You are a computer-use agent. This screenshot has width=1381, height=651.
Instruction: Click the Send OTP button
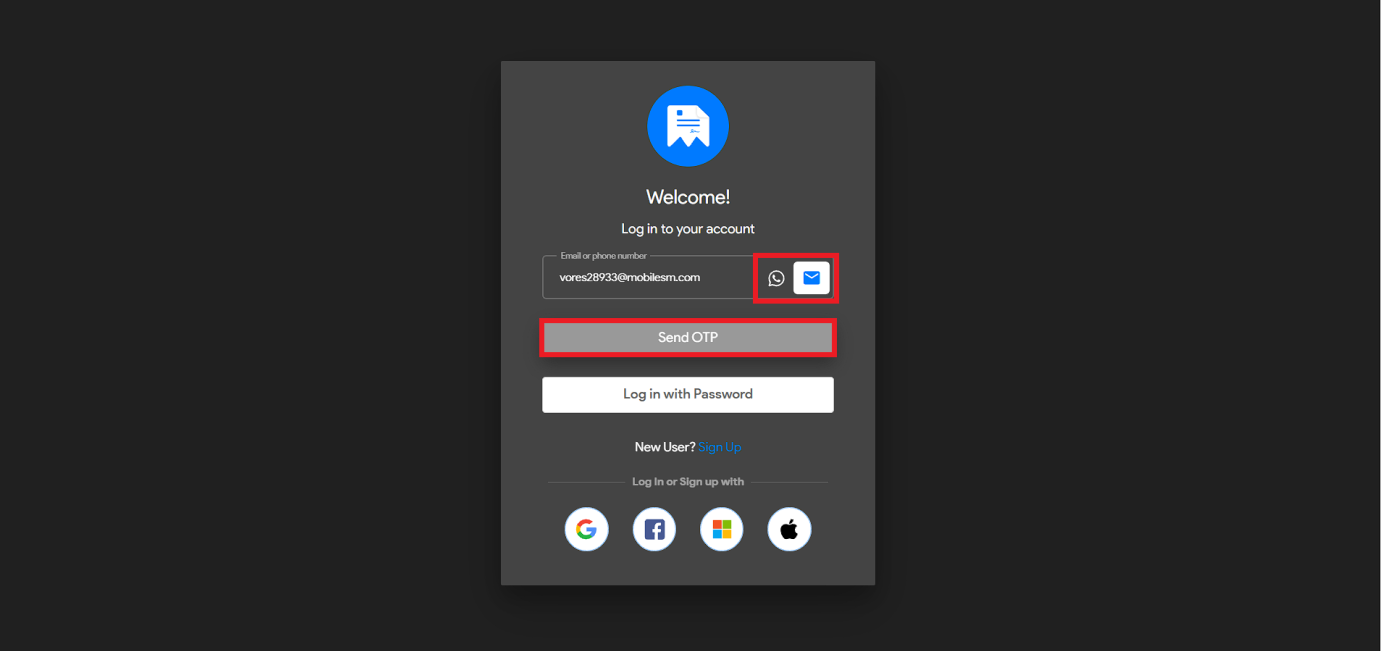[688, 337]
